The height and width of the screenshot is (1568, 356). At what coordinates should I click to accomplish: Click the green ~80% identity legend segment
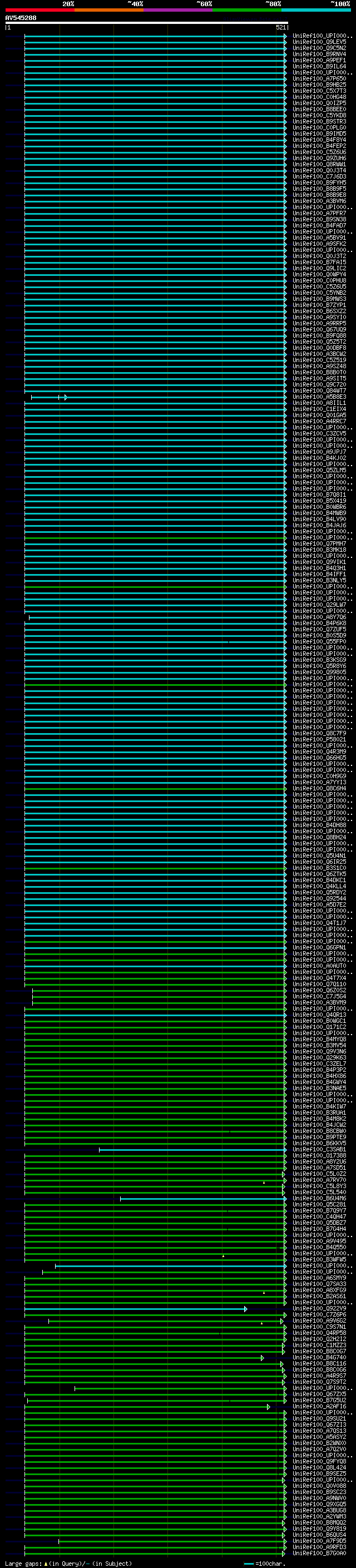tap(247, 10)
